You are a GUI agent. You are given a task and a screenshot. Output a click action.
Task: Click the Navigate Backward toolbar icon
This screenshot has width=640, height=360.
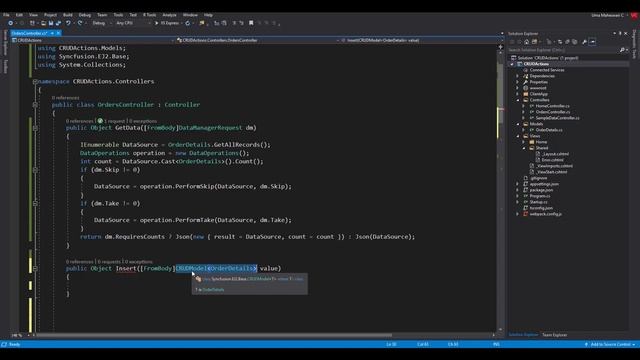(x=11, y=23)
